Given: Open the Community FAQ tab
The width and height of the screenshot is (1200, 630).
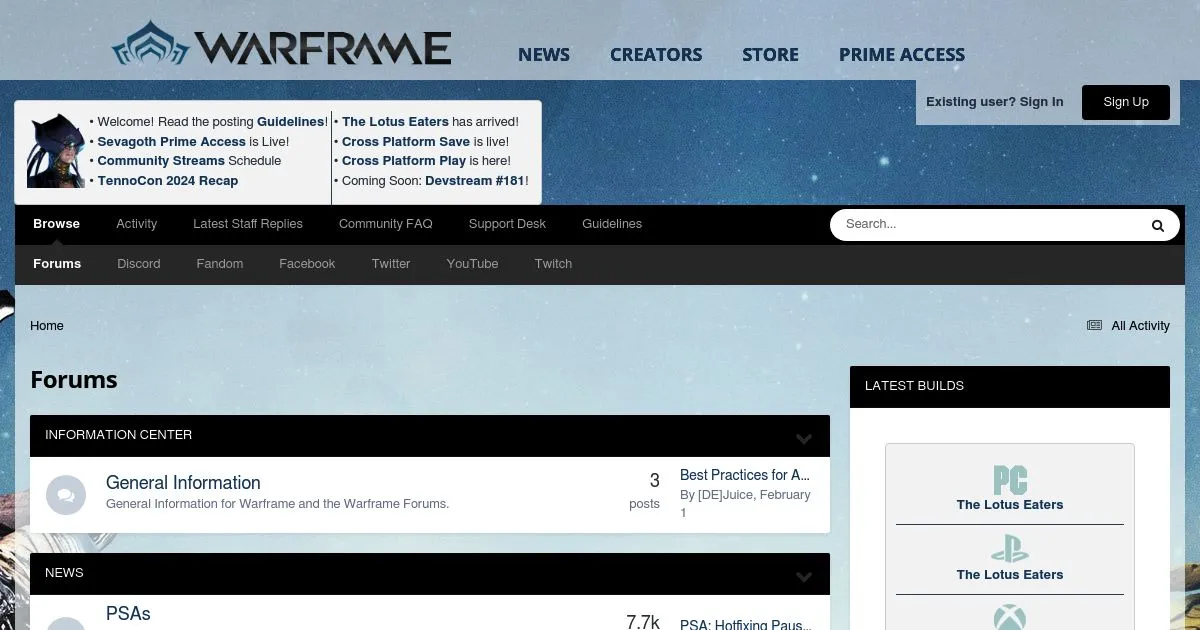Looking at the screenshot, I should [x=386, y=224].
